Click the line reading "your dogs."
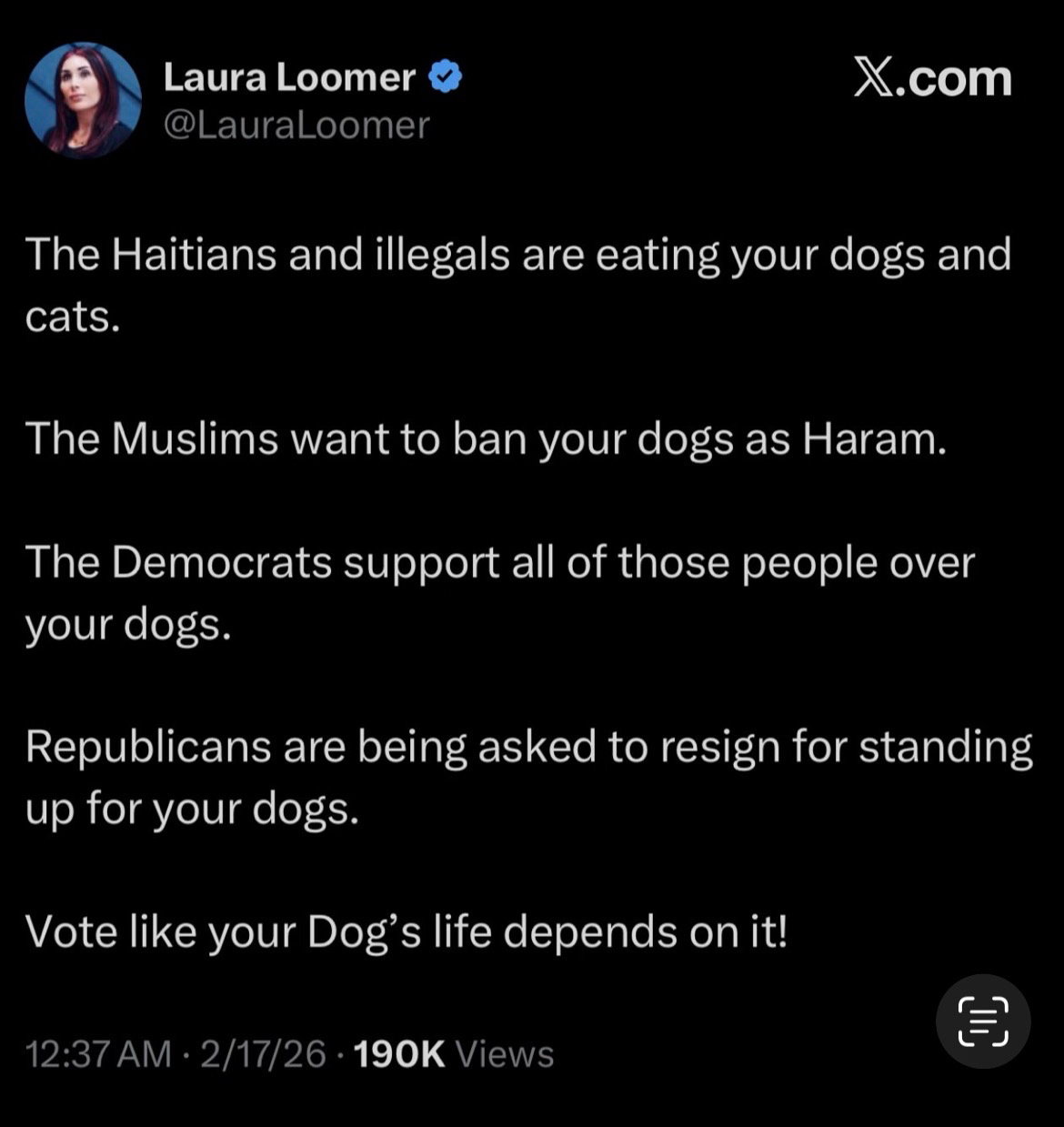 click(x=128, y=626)
